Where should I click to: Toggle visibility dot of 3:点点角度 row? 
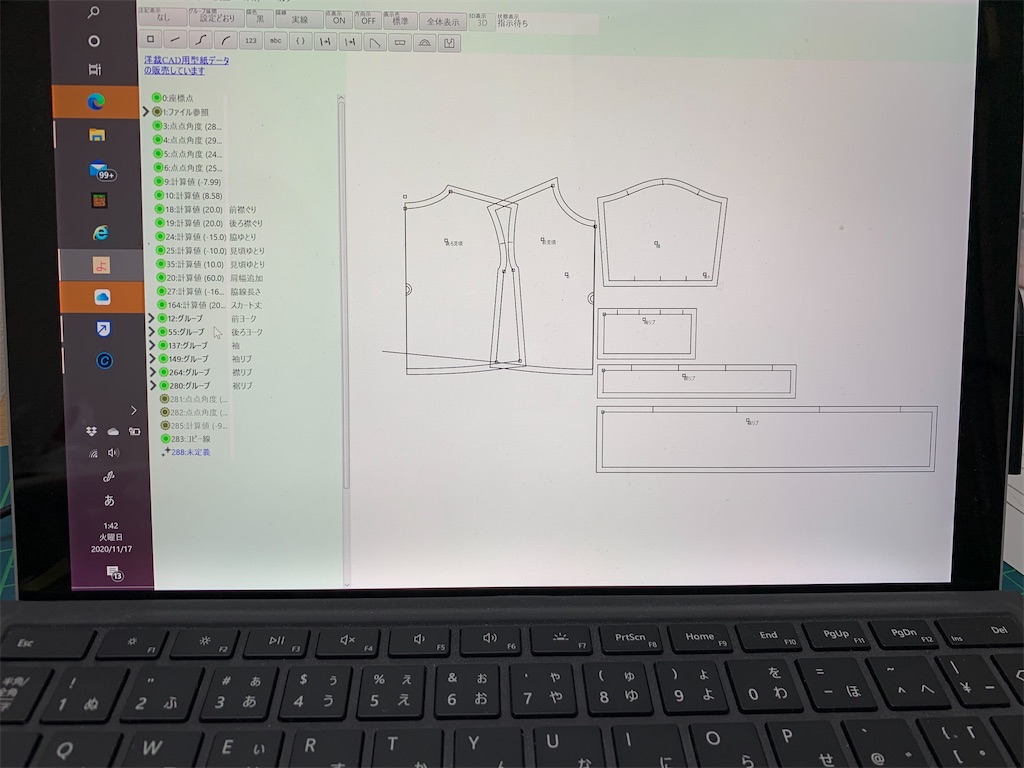click(157, 125)
